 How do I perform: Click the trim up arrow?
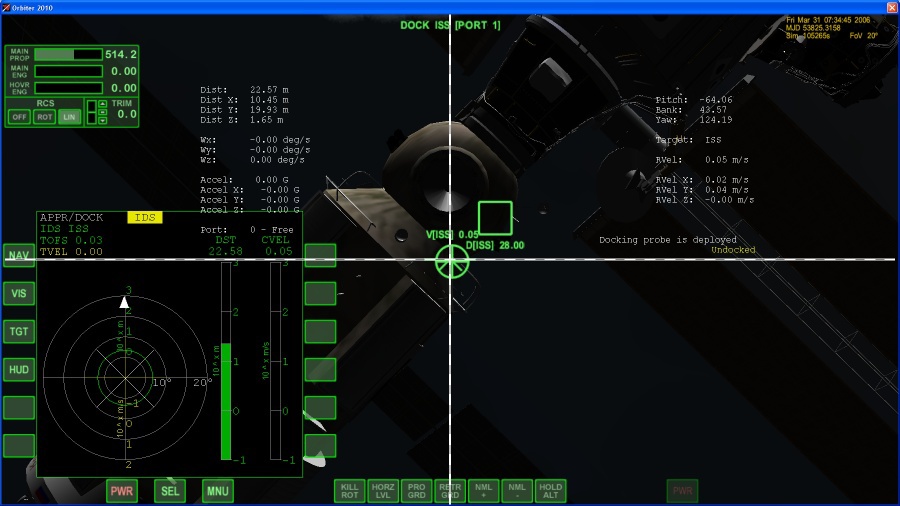tap(102, 103)
